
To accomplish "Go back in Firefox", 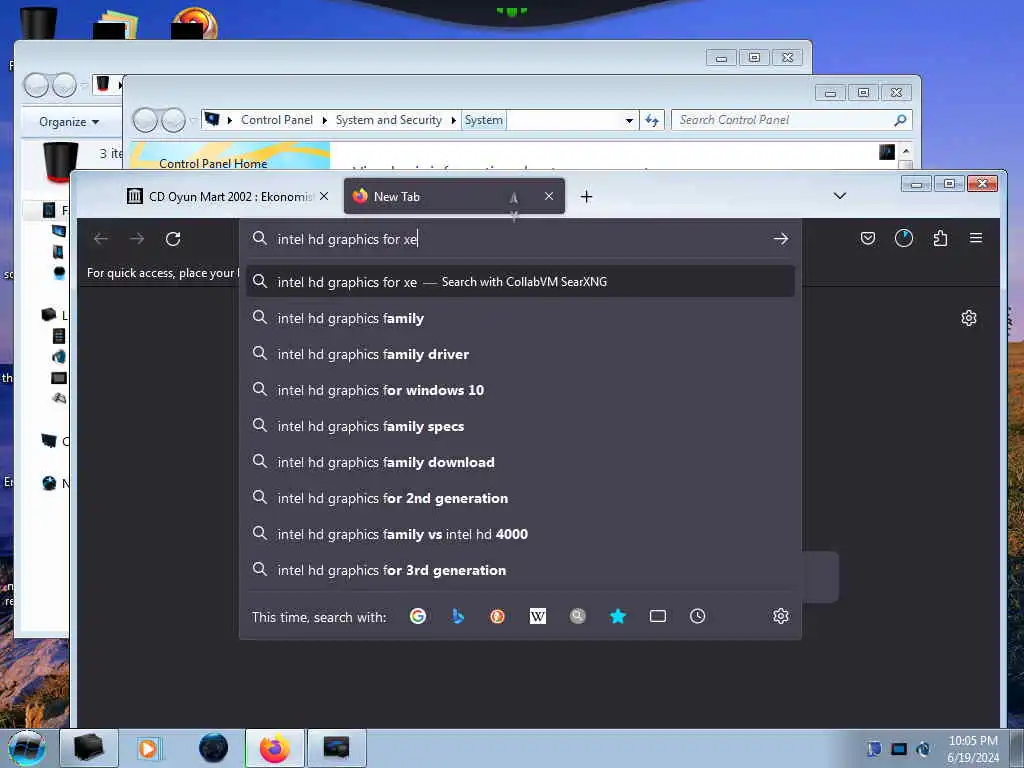I will click(101, 239).
